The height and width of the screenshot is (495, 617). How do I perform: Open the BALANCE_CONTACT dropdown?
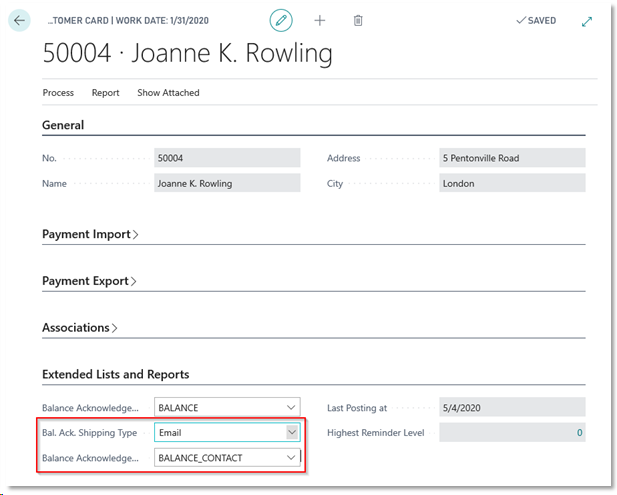pos(291,457)
